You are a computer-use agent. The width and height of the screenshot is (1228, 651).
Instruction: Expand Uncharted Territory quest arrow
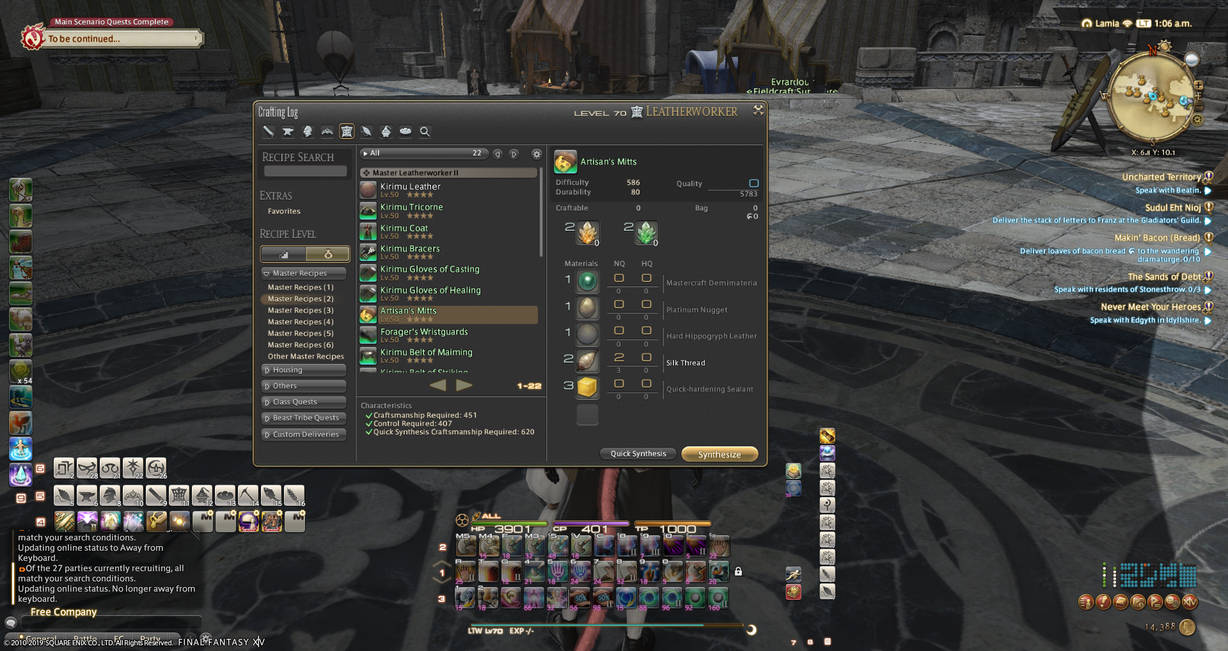click(1208, 190)
